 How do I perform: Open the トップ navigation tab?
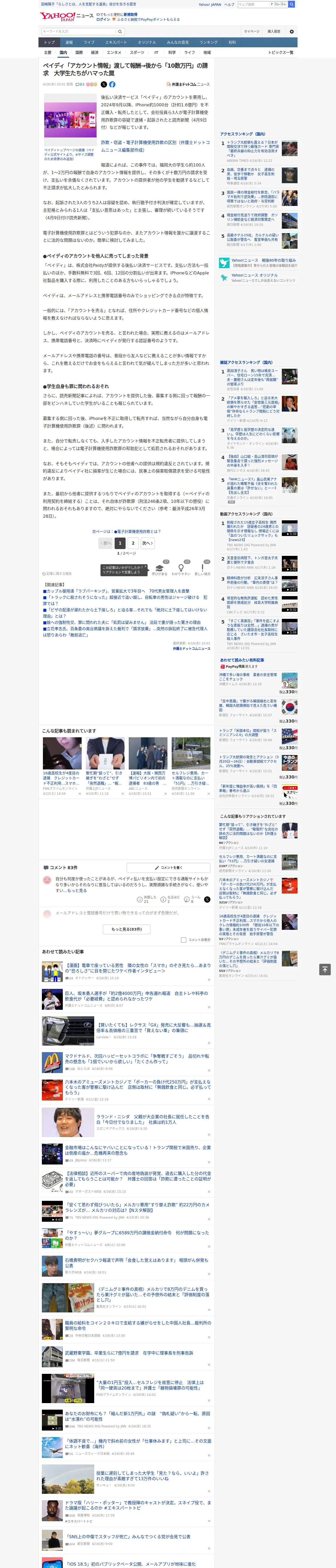point(49,43)
